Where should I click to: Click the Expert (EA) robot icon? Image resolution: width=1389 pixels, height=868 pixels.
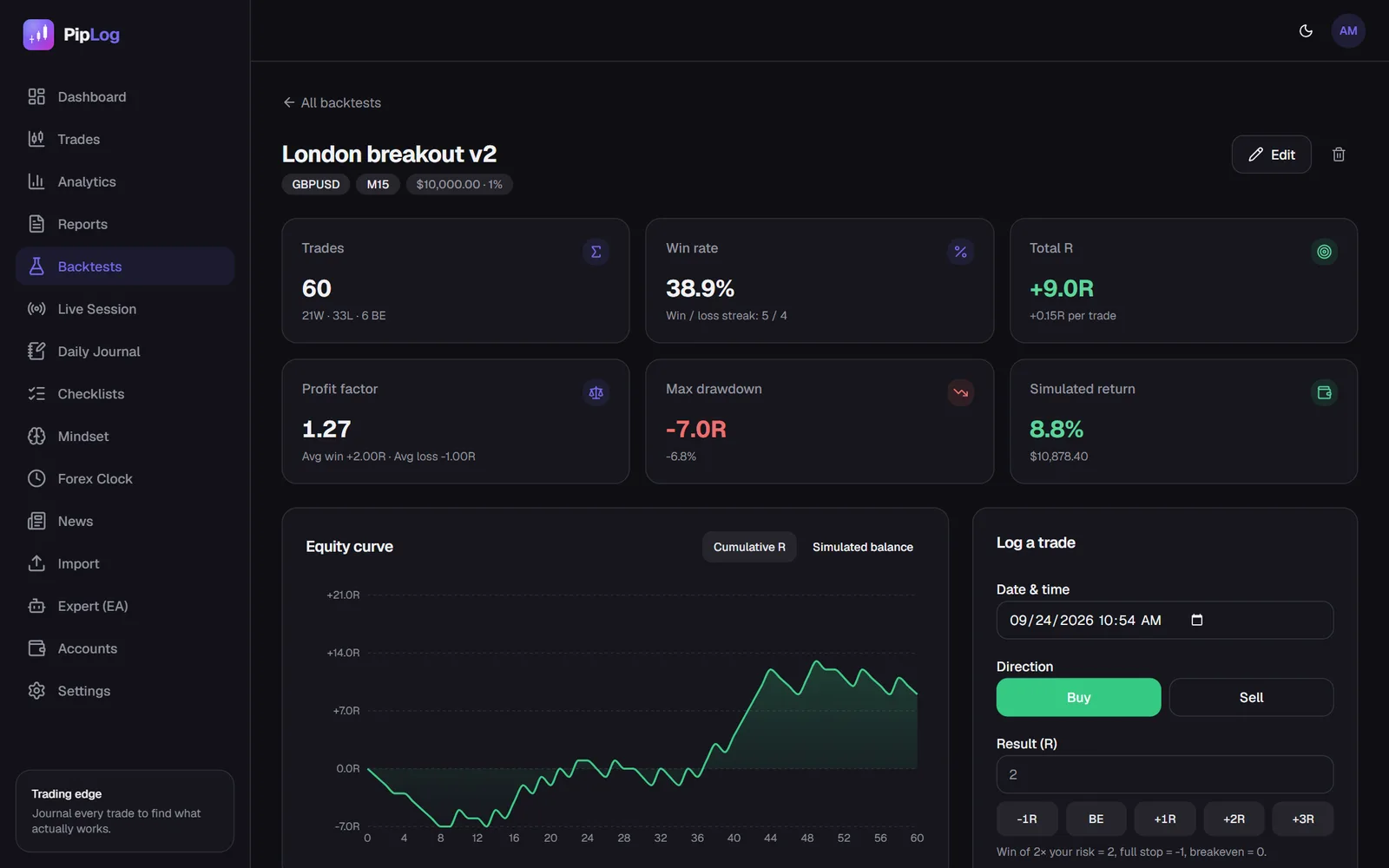(x=36, y=606)
